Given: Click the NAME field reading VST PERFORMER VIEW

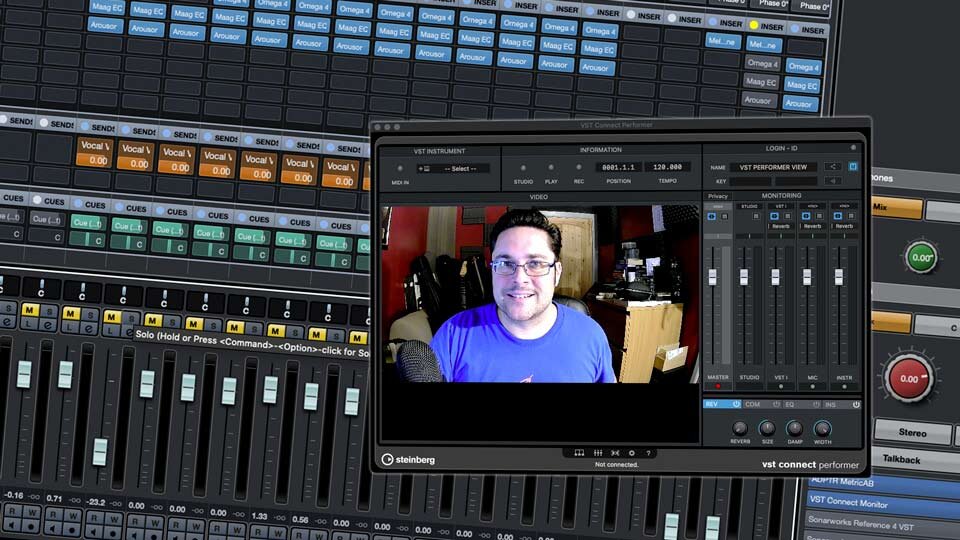Looking at the screenshot, I should pos(773,167).
